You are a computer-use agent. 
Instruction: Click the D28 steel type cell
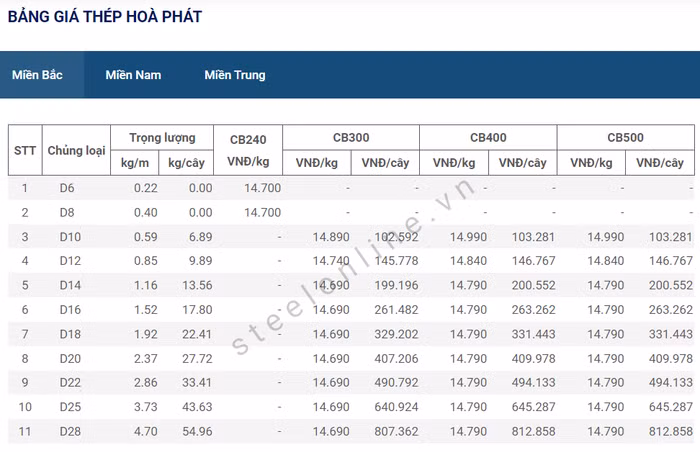coord(68,431)
